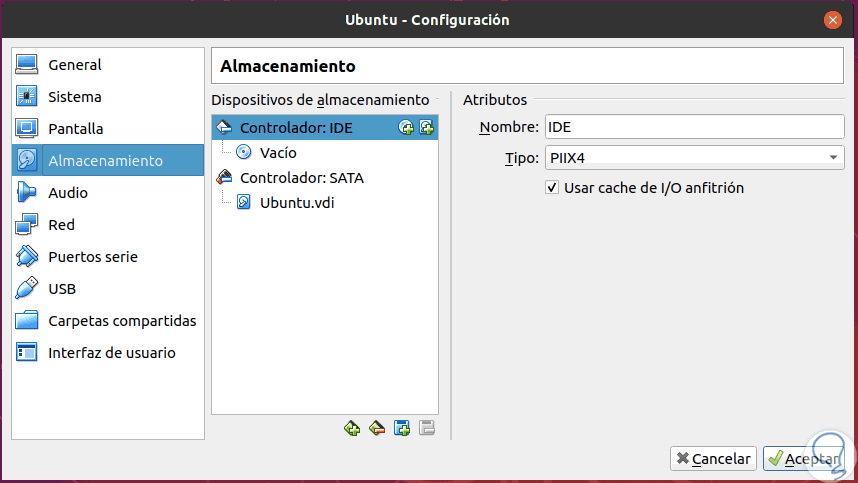Screen dimensions: 858x483
Task: Open the Sistema settings section
Action: 75,97
